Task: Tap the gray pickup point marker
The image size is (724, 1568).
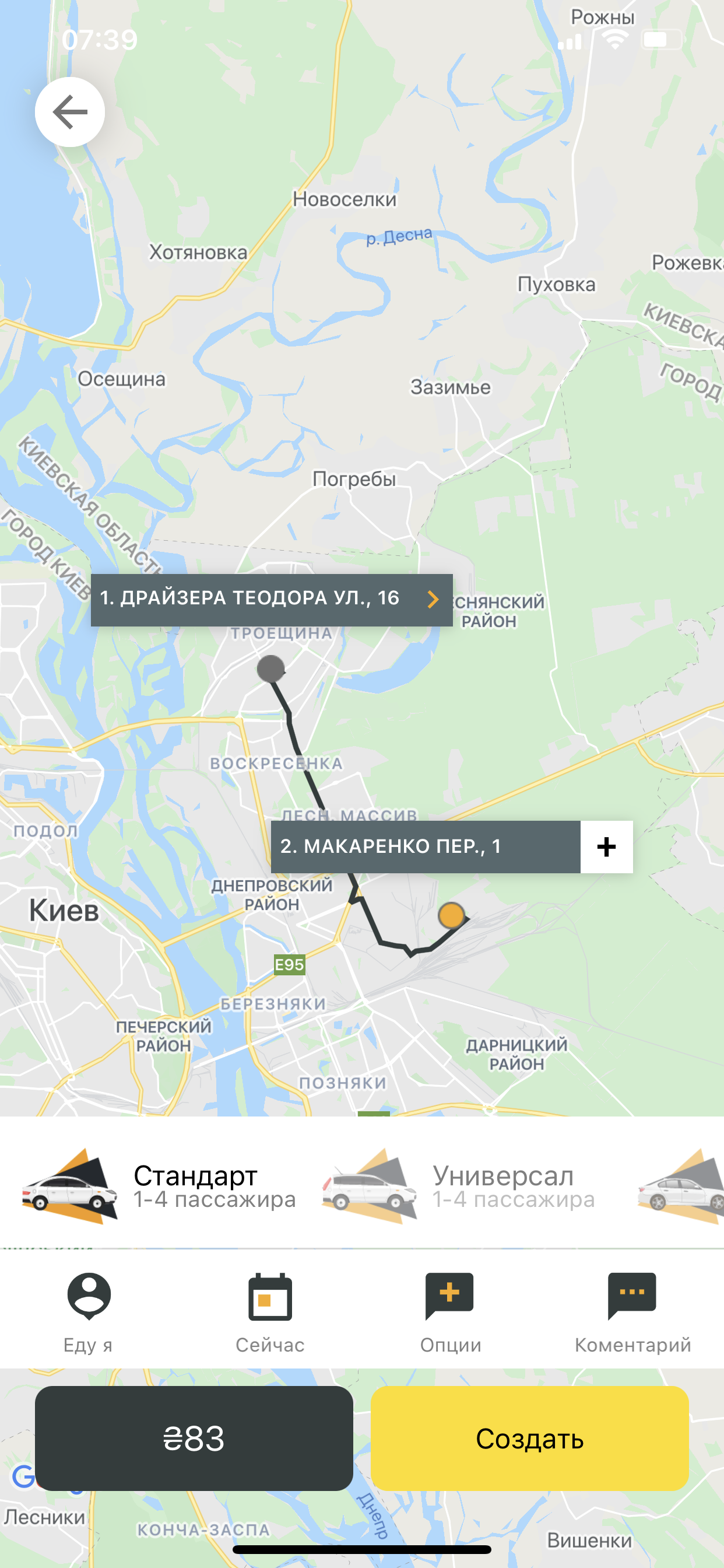Action: click(x=270, y=668)
